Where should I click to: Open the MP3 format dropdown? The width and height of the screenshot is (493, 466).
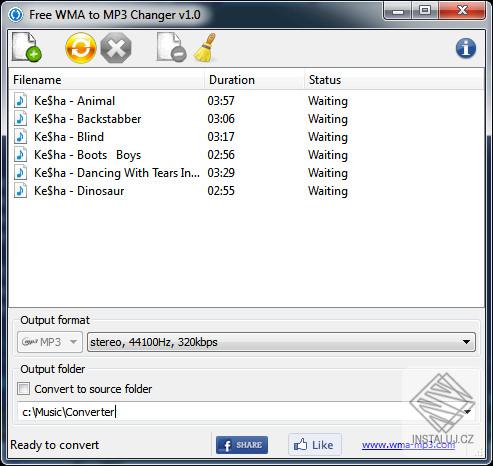pyautogui.click(x=50, y=342)
